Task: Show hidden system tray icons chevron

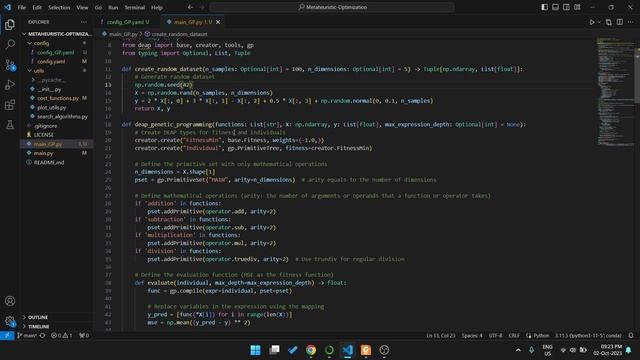Action: (x=518, y=350)
